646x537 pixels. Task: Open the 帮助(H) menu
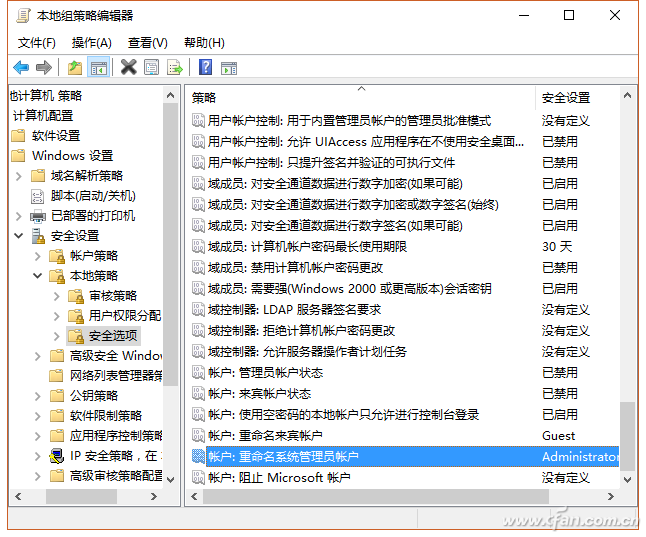(204, 42)
